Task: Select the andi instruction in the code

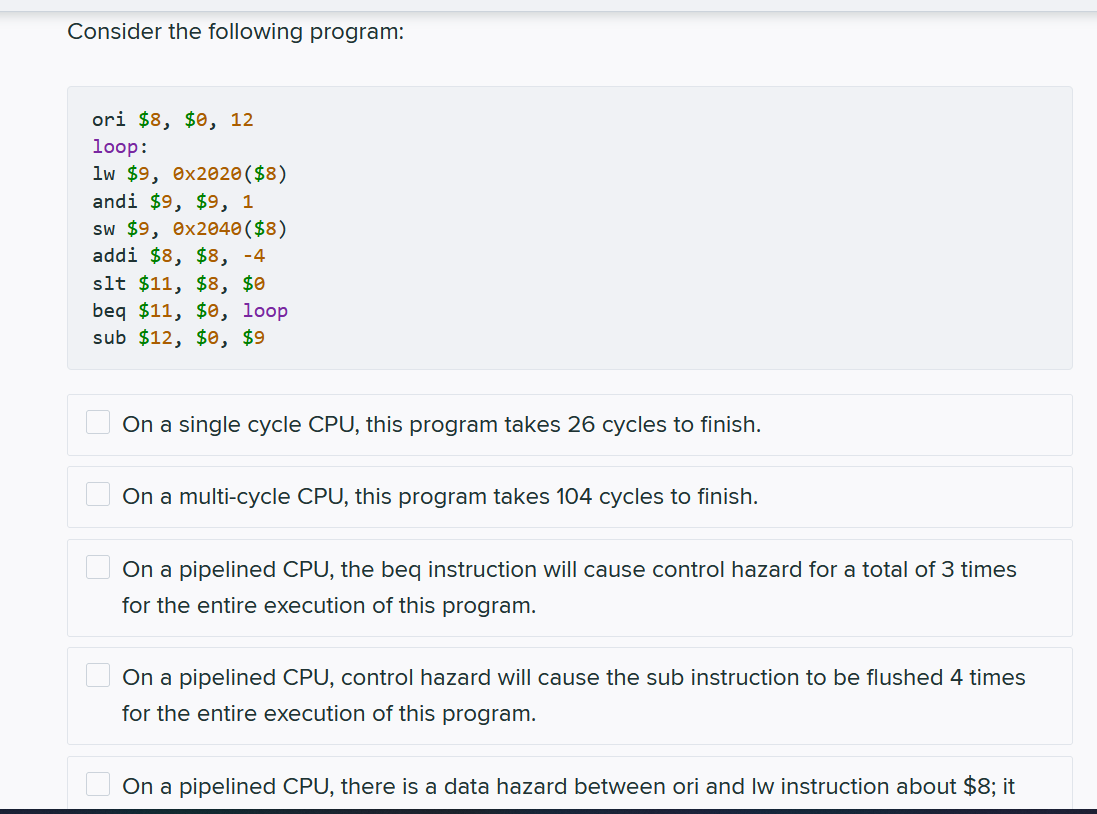Action: (172, 201)
